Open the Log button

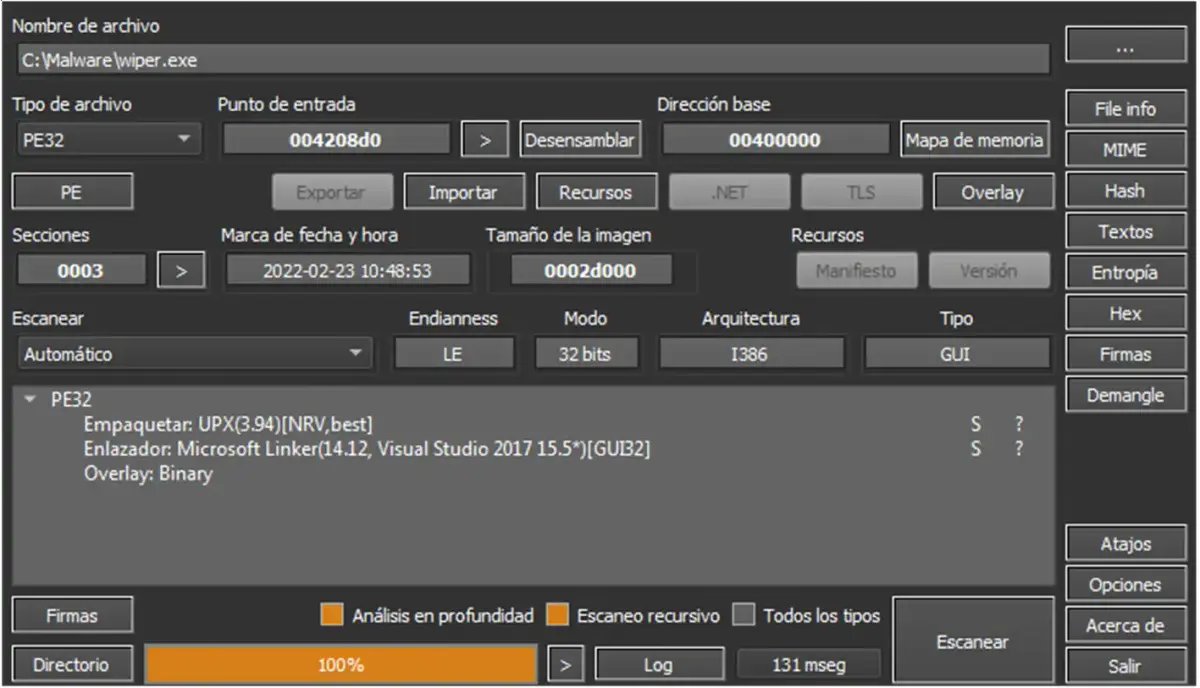point(659,664)
